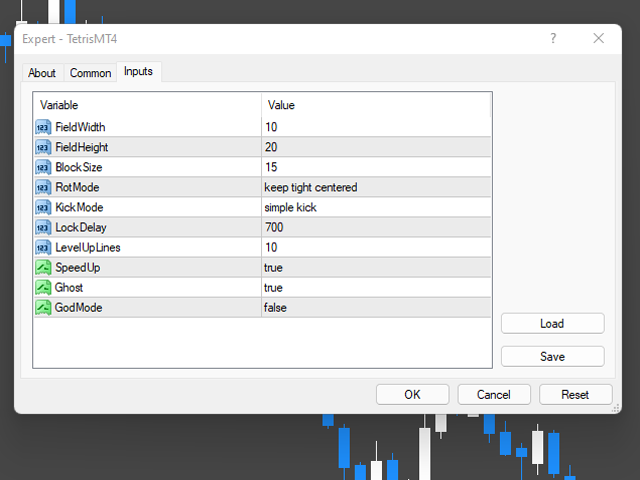Image resolution: width=640 pixels, height=480 pixels.
Task: Close the Expert TetrisMT4 dialog
Action: pyautogui.click(x=598, y=38)
